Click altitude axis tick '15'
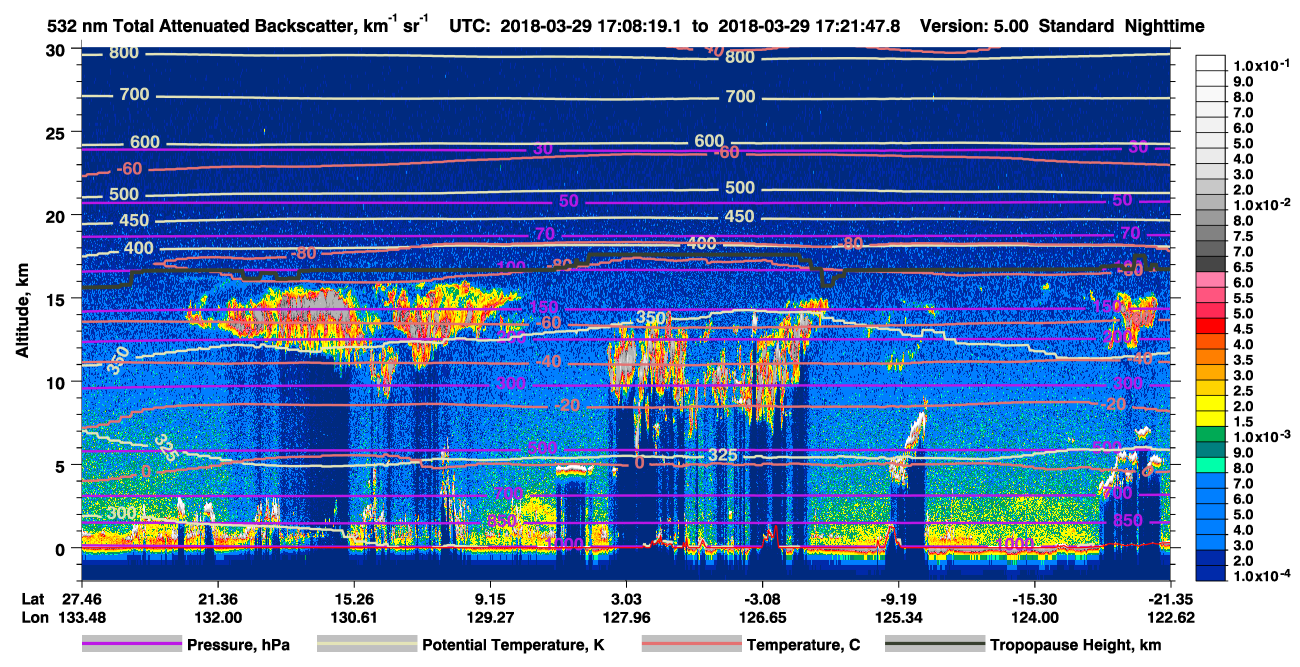 tap(58, 298)
